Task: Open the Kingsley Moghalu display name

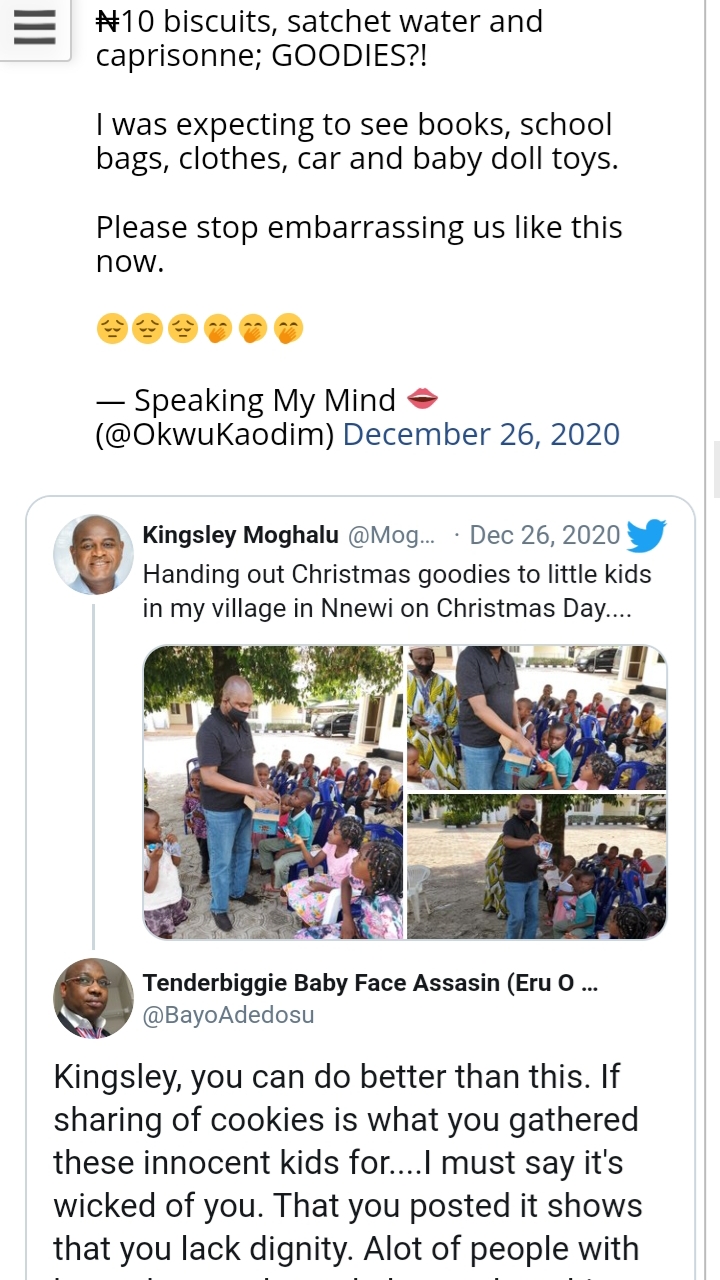Action: pyautogui.click(x=240, y=535)
